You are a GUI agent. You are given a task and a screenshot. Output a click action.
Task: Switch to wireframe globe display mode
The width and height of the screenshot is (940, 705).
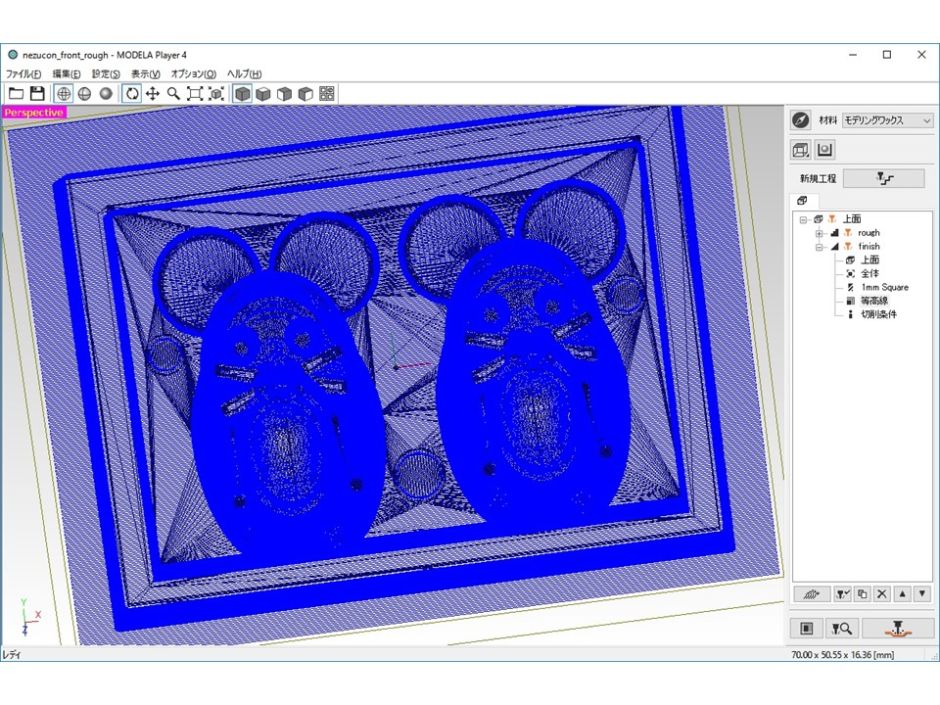[x=63, y=94]
